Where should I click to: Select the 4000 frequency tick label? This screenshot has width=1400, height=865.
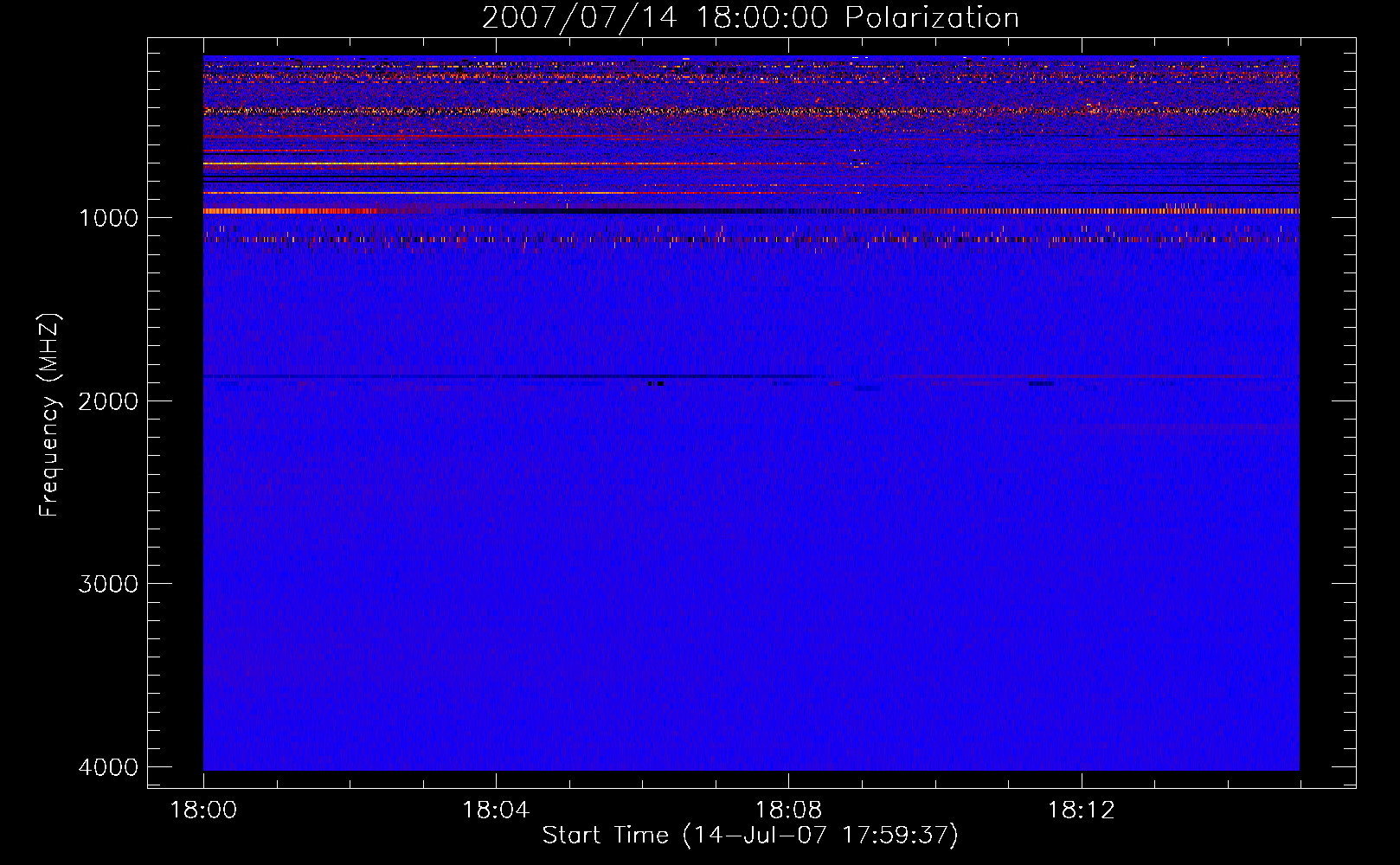point(109,767)
